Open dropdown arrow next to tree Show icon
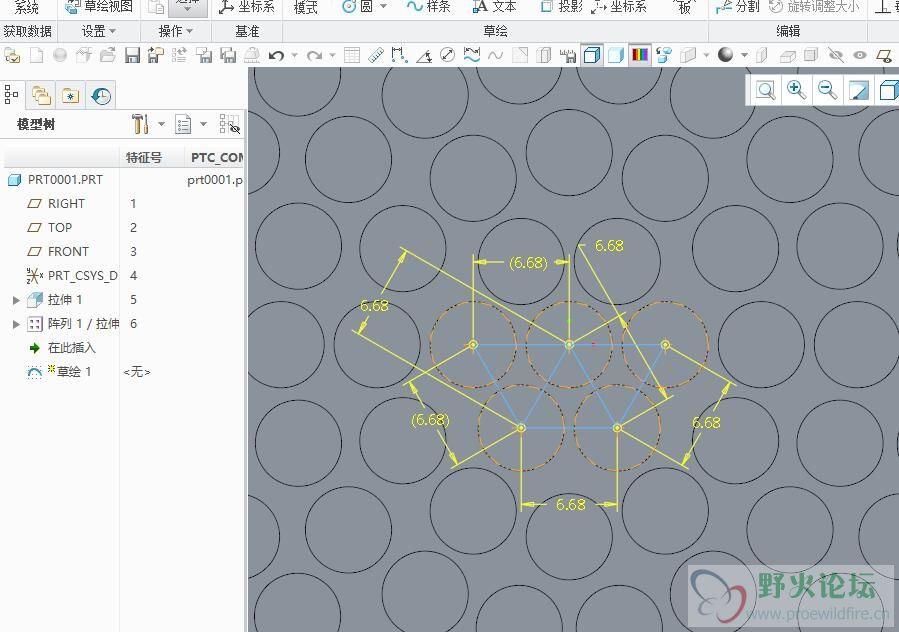Image resolution: width=899 pixels, height=632 pixels. coord(204,124)
